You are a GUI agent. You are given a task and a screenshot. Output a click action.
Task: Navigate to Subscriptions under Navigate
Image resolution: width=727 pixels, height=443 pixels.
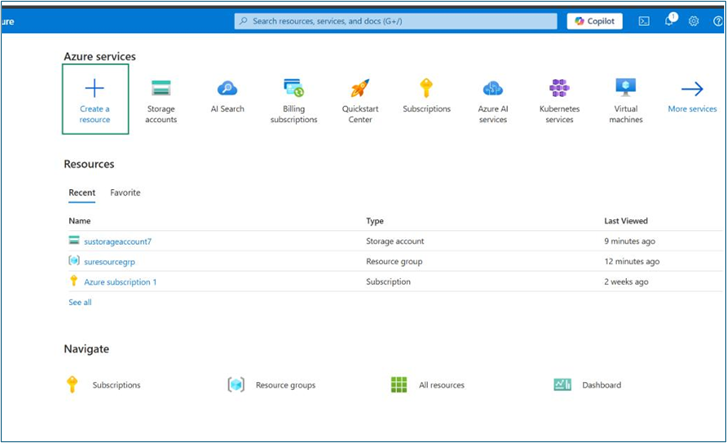(116, 385)
